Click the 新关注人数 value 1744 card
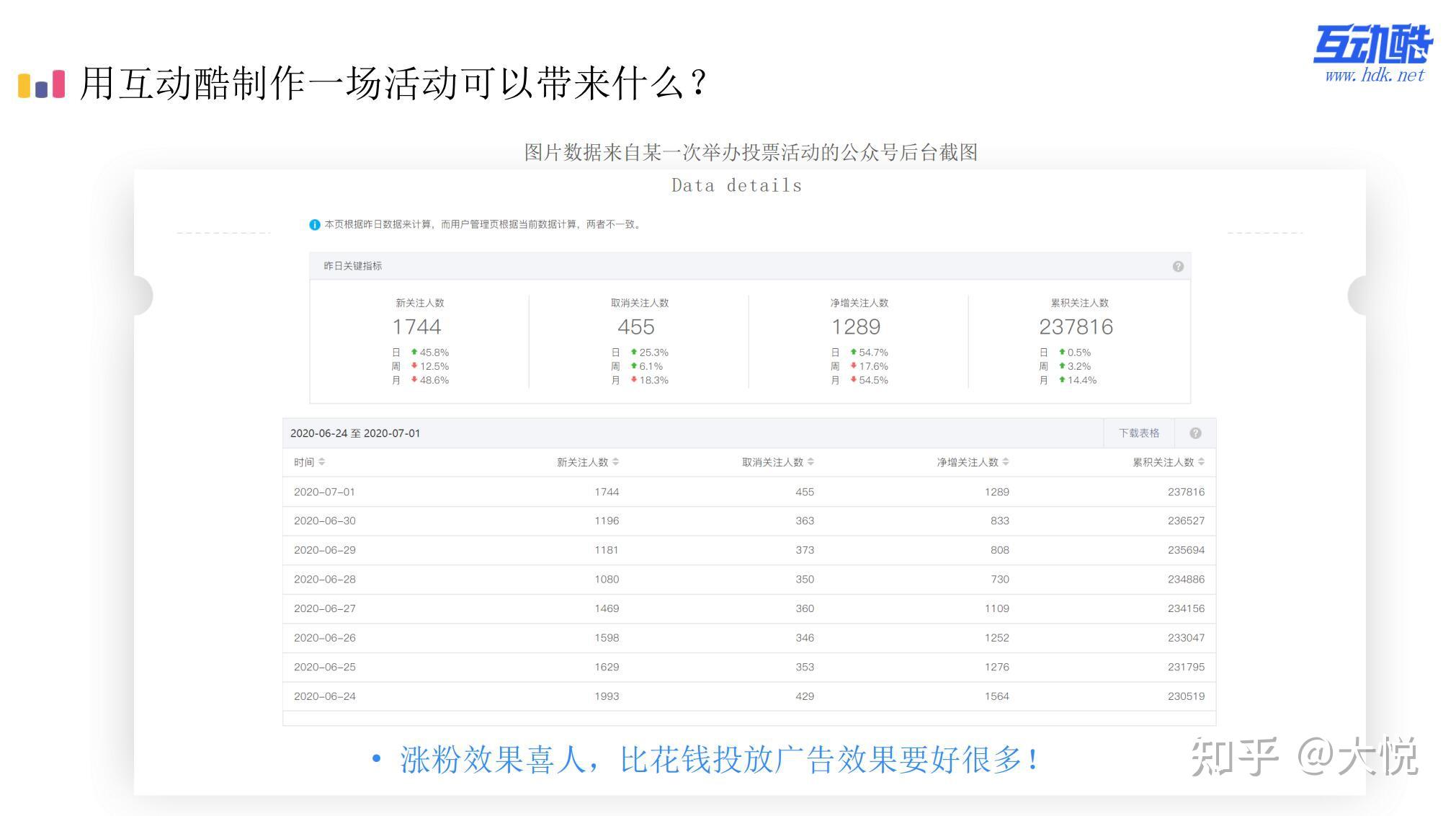The image size is (1456, 816). pos(417,327)
